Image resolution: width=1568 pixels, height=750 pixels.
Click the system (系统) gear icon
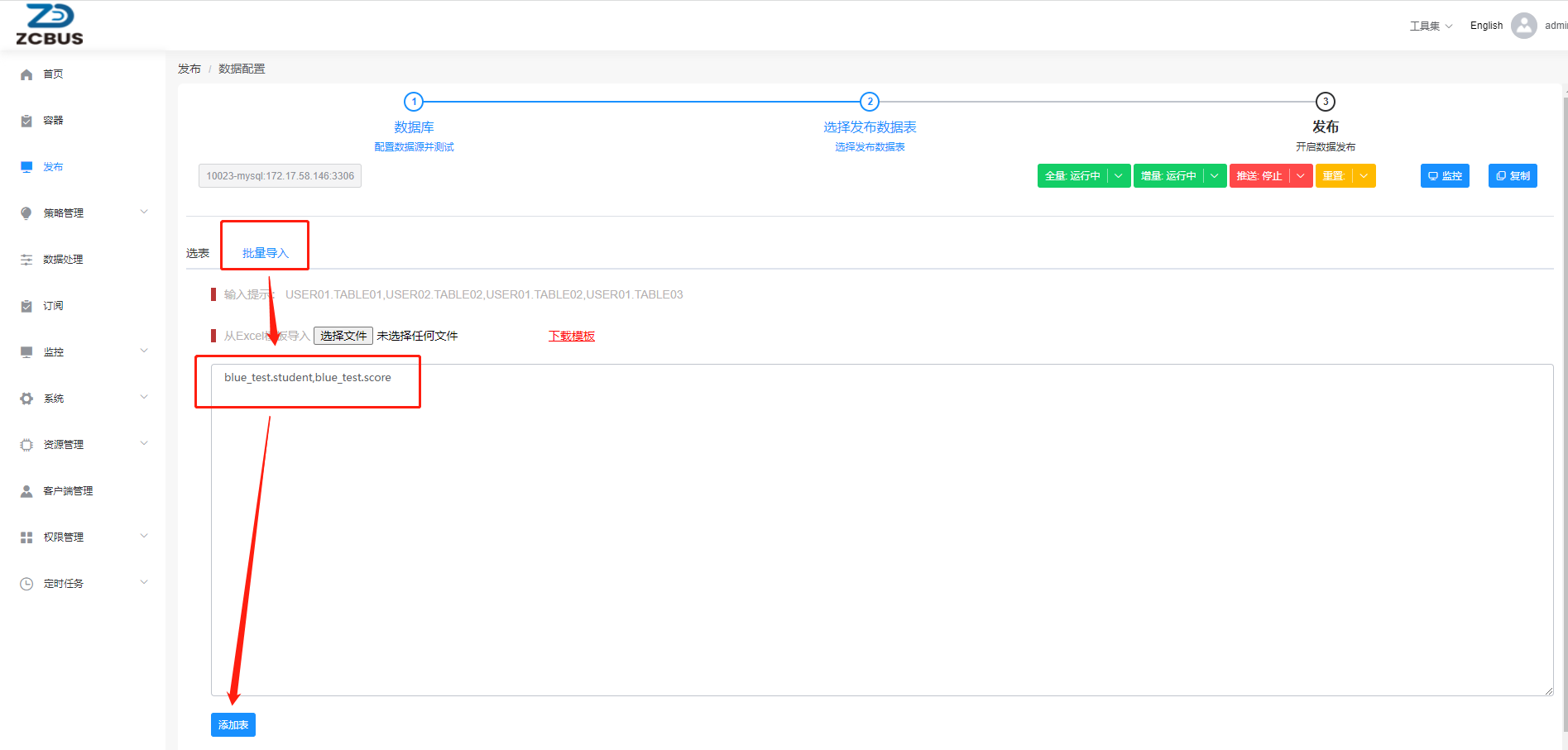tap(26, 399)
